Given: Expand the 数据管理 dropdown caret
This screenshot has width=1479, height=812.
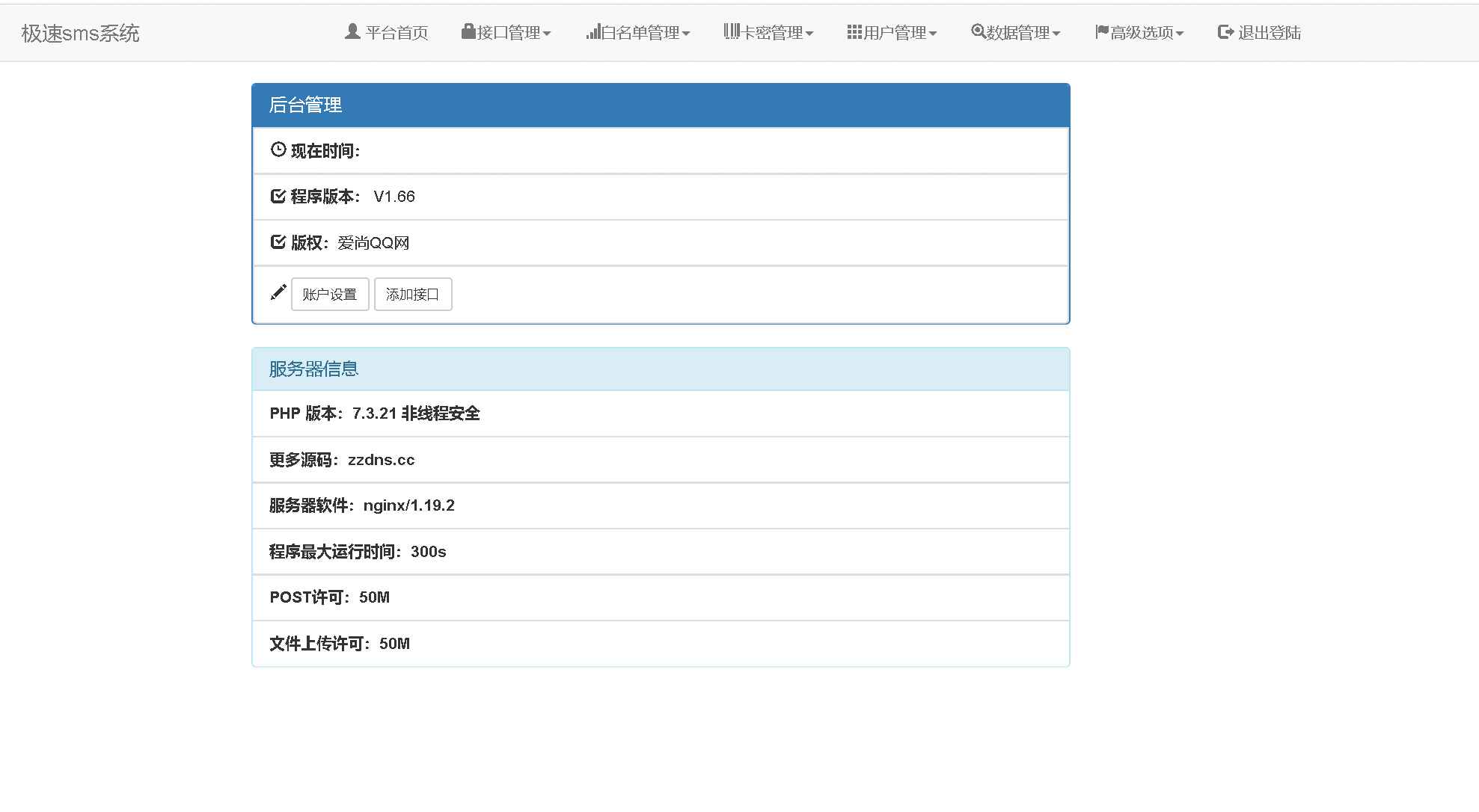Looking at the screenshot, I should coord(1056,34).
